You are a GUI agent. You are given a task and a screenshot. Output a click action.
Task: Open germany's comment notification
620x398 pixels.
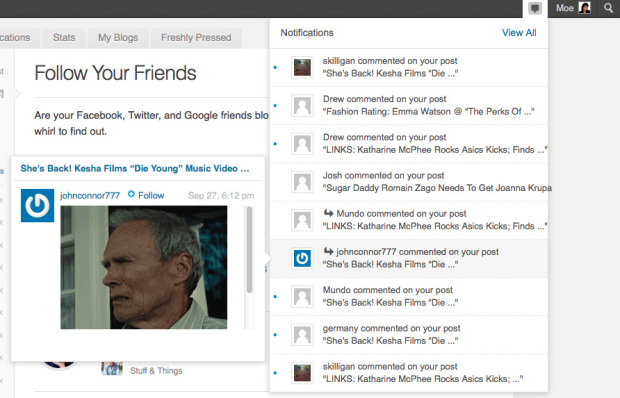[409, 334]
